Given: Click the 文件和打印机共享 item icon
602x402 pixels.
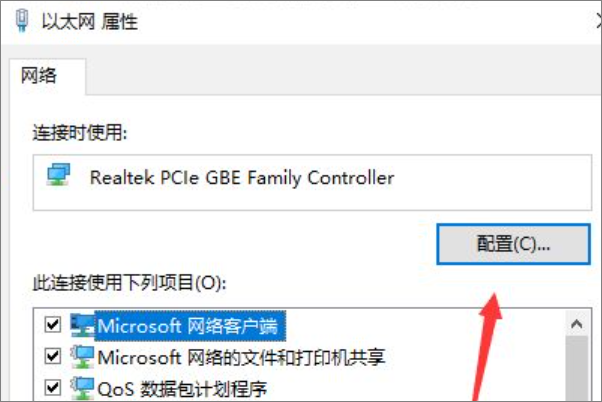Looking at the screenshot, I should coord(82,357).
